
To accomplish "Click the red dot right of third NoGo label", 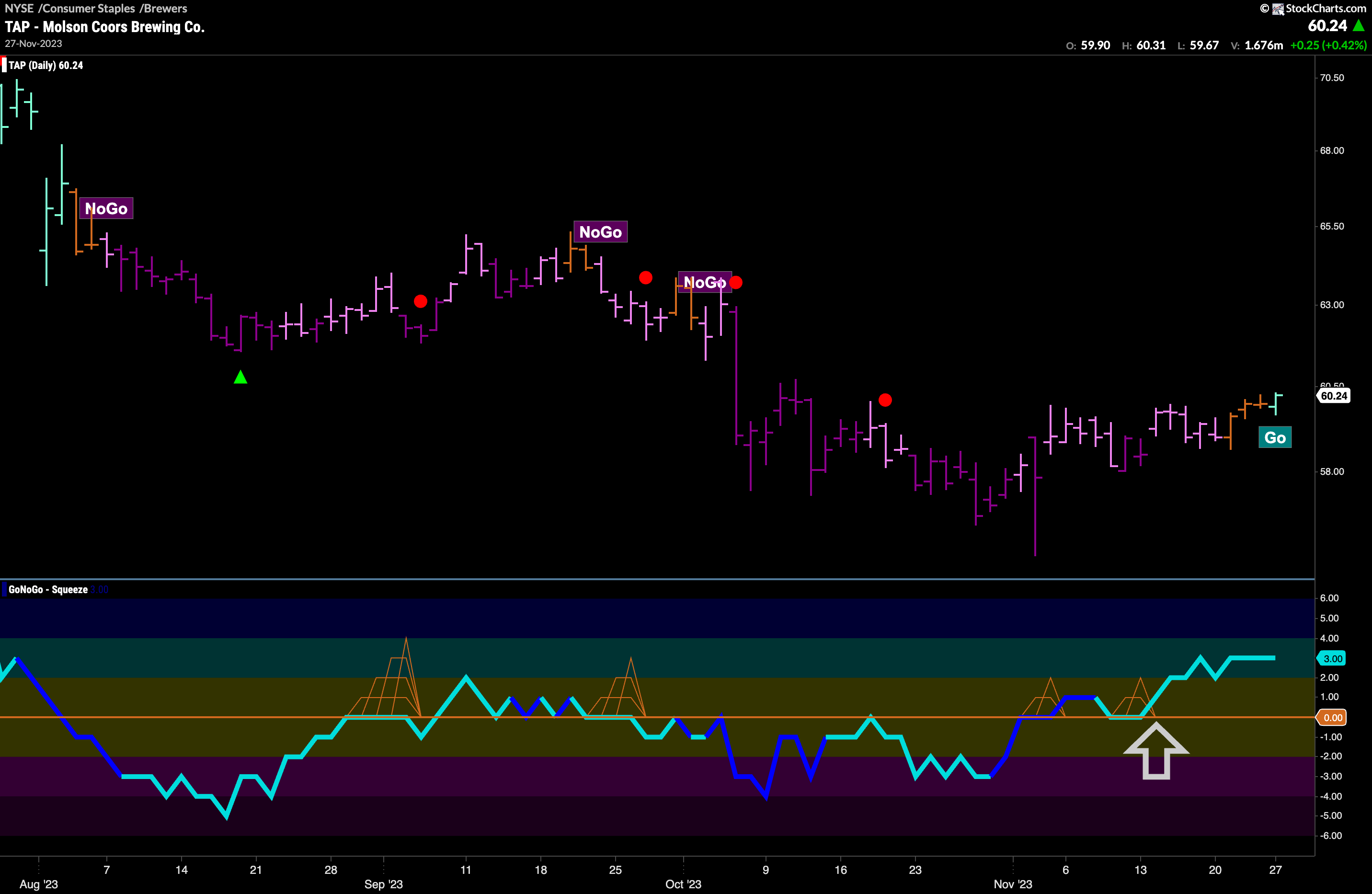I will click(735, 283).
